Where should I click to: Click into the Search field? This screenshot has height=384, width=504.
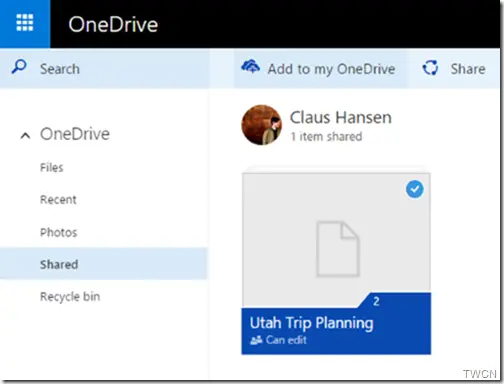[x=105, y=69]
